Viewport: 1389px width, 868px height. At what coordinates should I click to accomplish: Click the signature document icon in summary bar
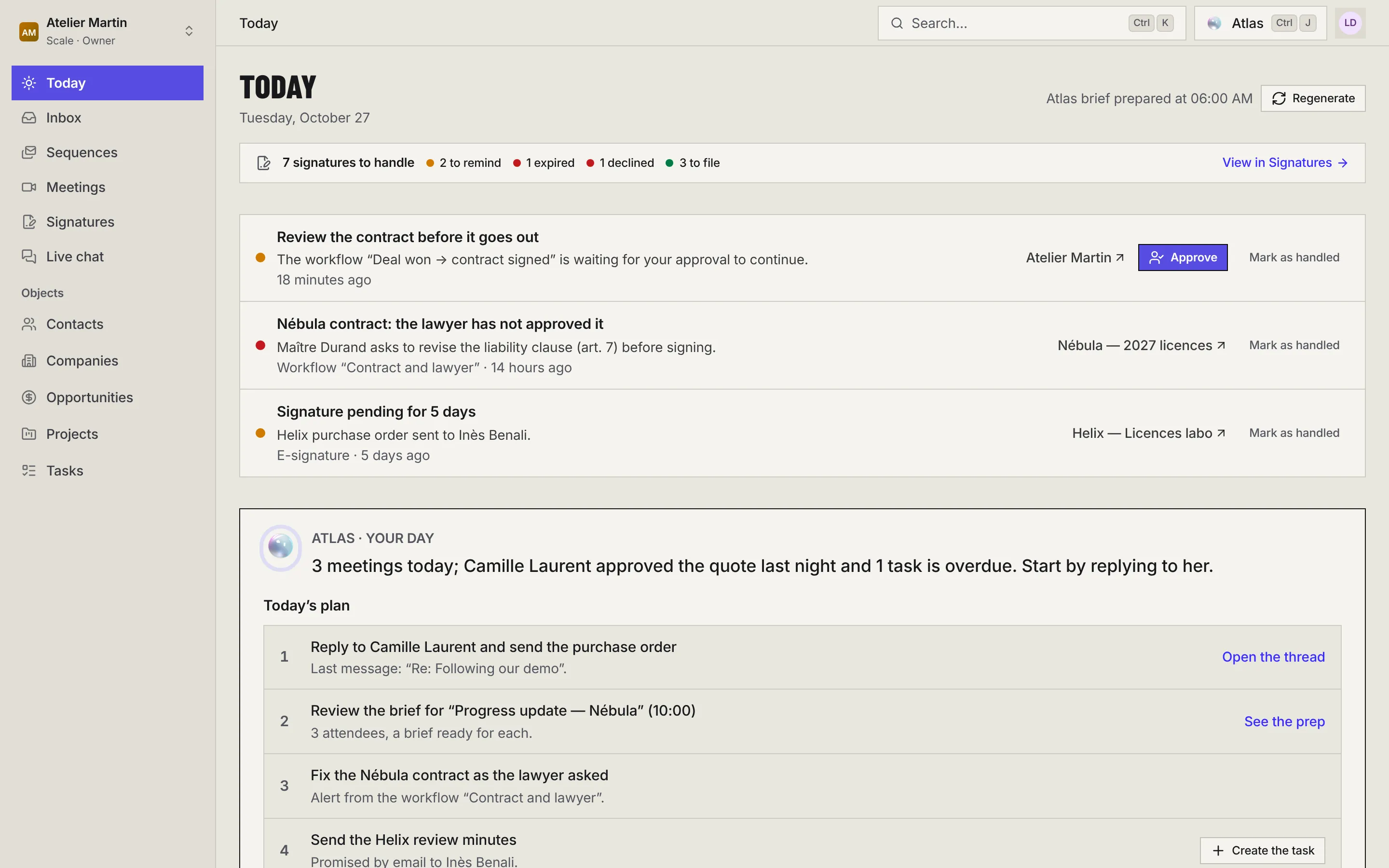[263, 163]
